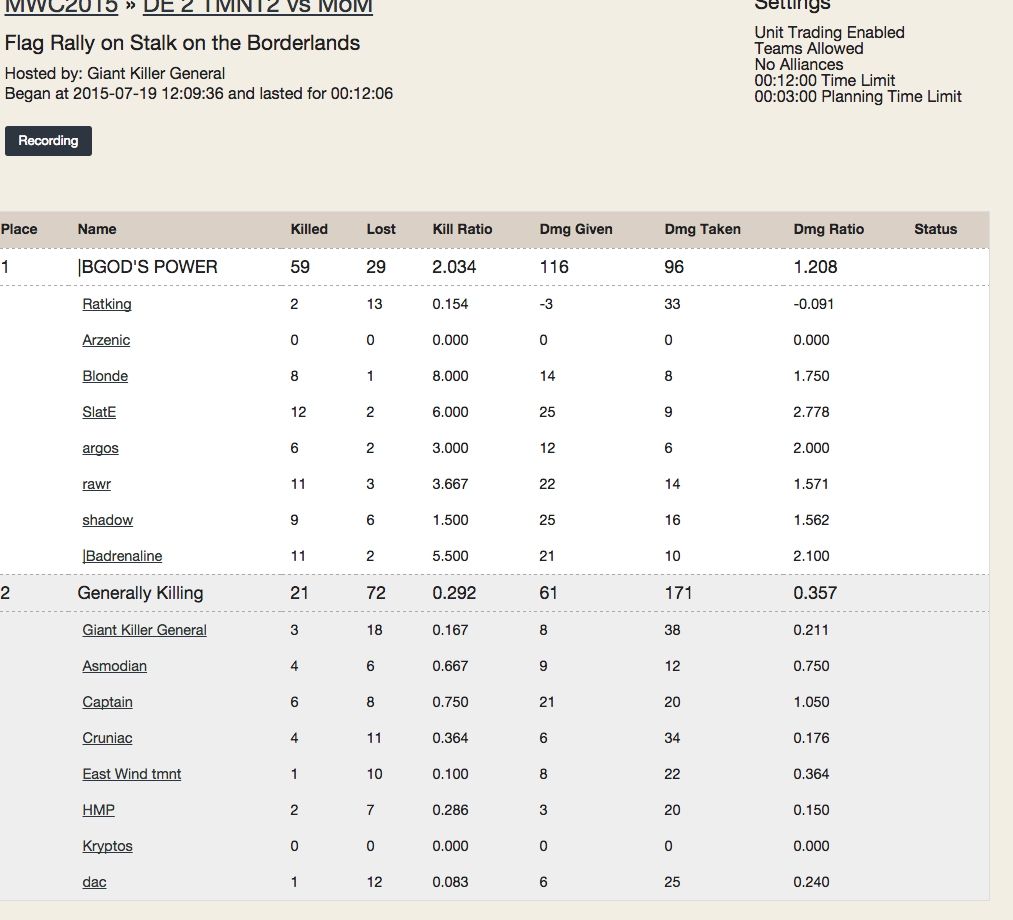Follow the HMP player link
The height and width of the screenshot is (920, 1013).
tap(98, 810)
